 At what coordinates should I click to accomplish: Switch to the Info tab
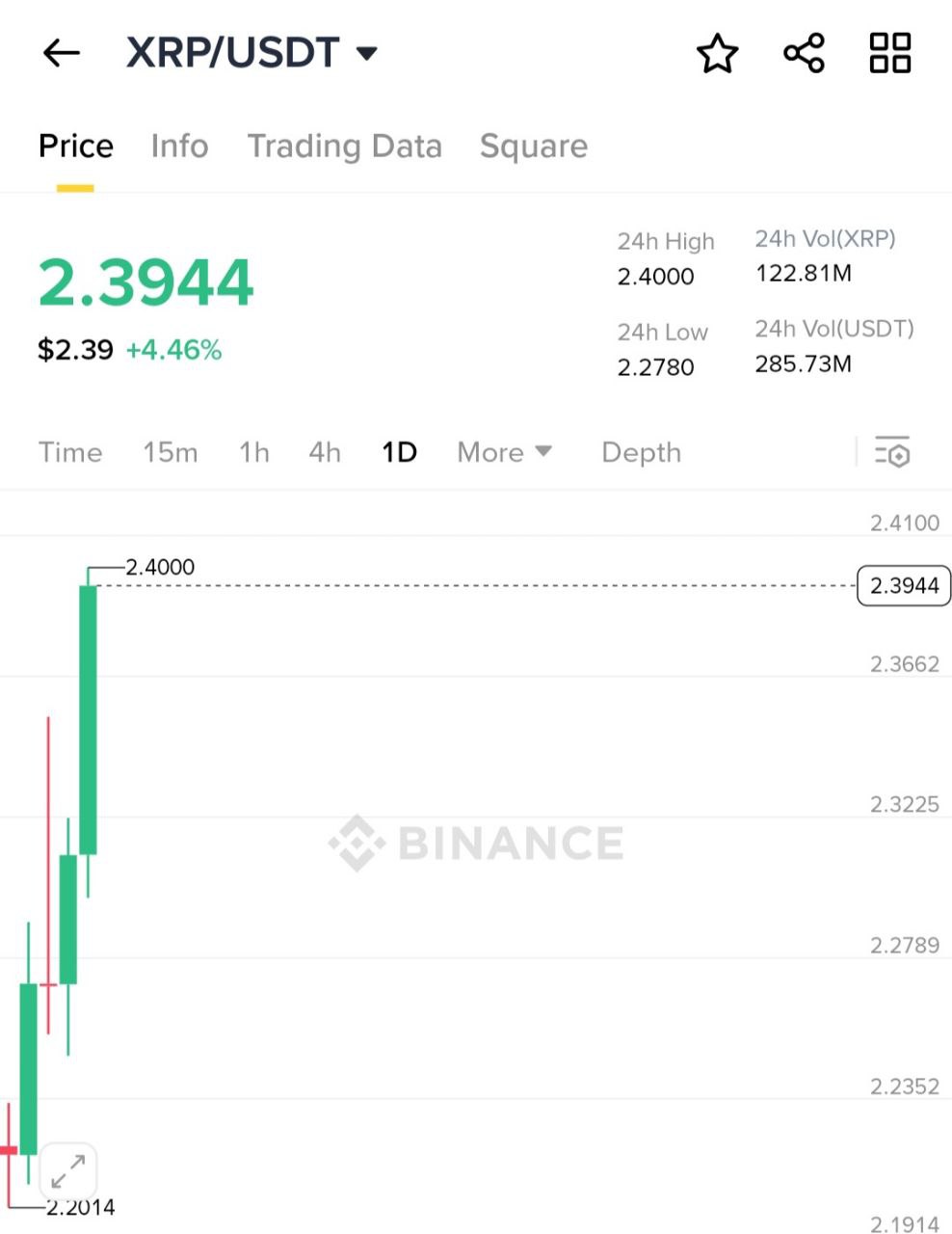tap(179, 147)
